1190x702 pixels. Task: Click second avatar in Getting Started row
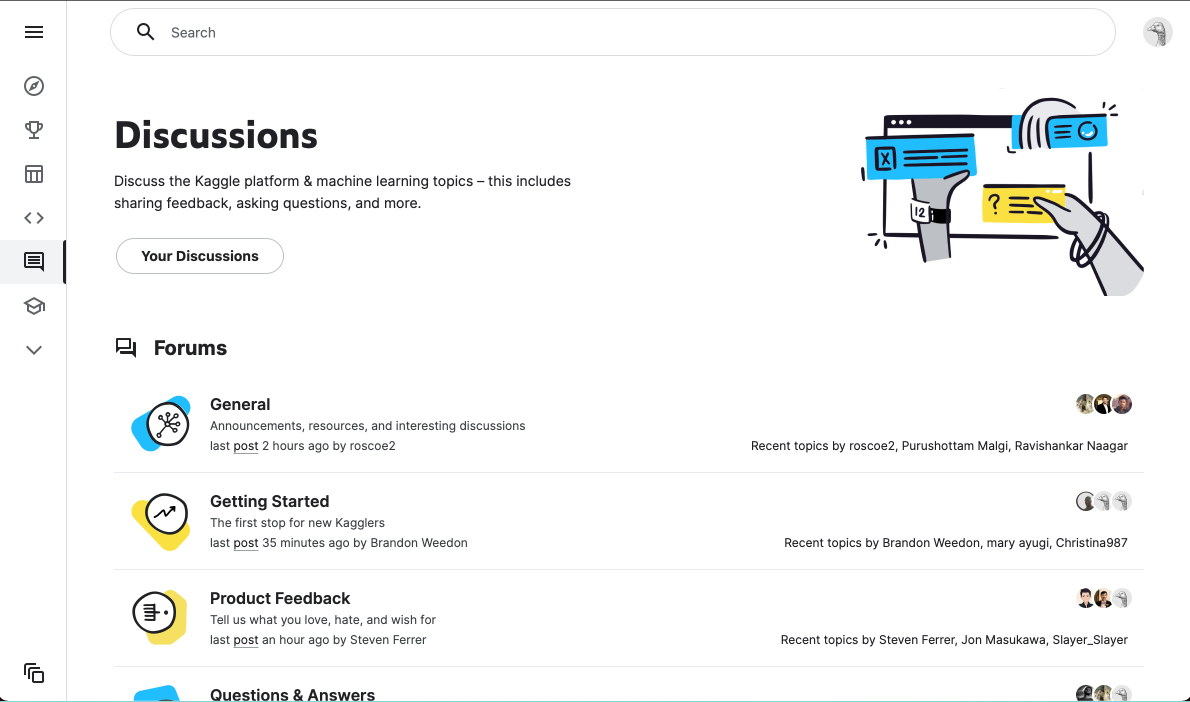(1103, 501)
